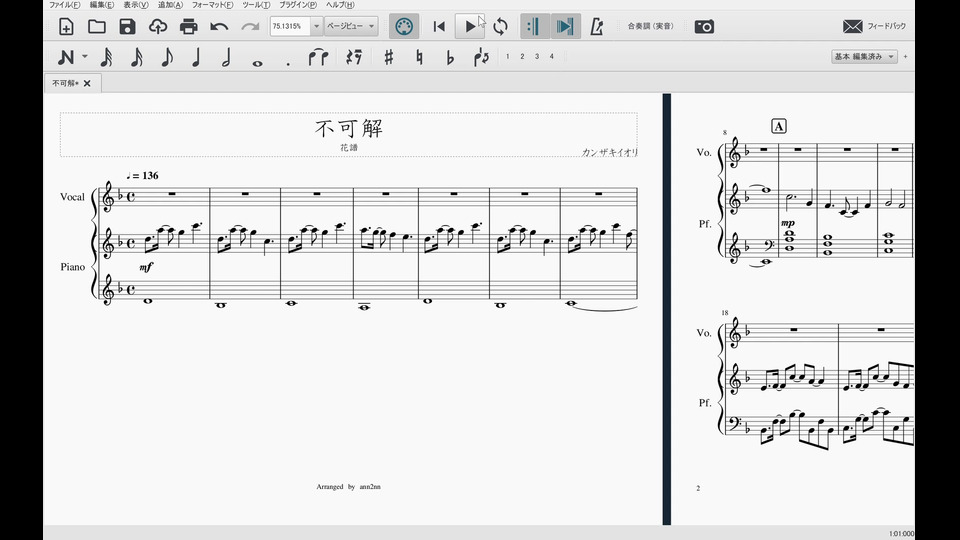Screen dimensions: 960x540
Task: Select the subtitle 花譜
Action: (349, 148)
